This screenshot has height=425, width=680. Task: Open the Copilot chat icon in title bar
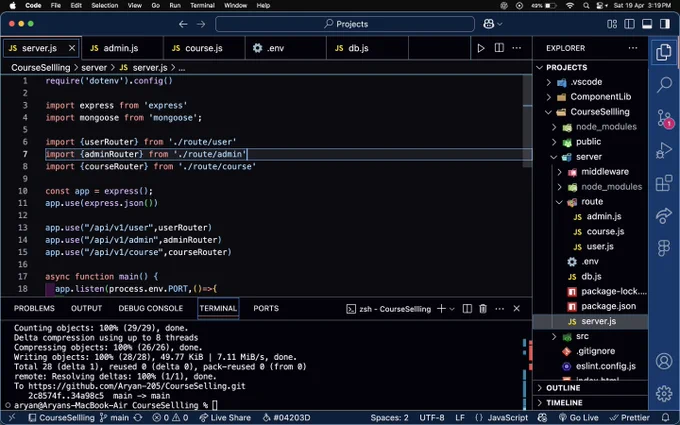tap(489, 24)
